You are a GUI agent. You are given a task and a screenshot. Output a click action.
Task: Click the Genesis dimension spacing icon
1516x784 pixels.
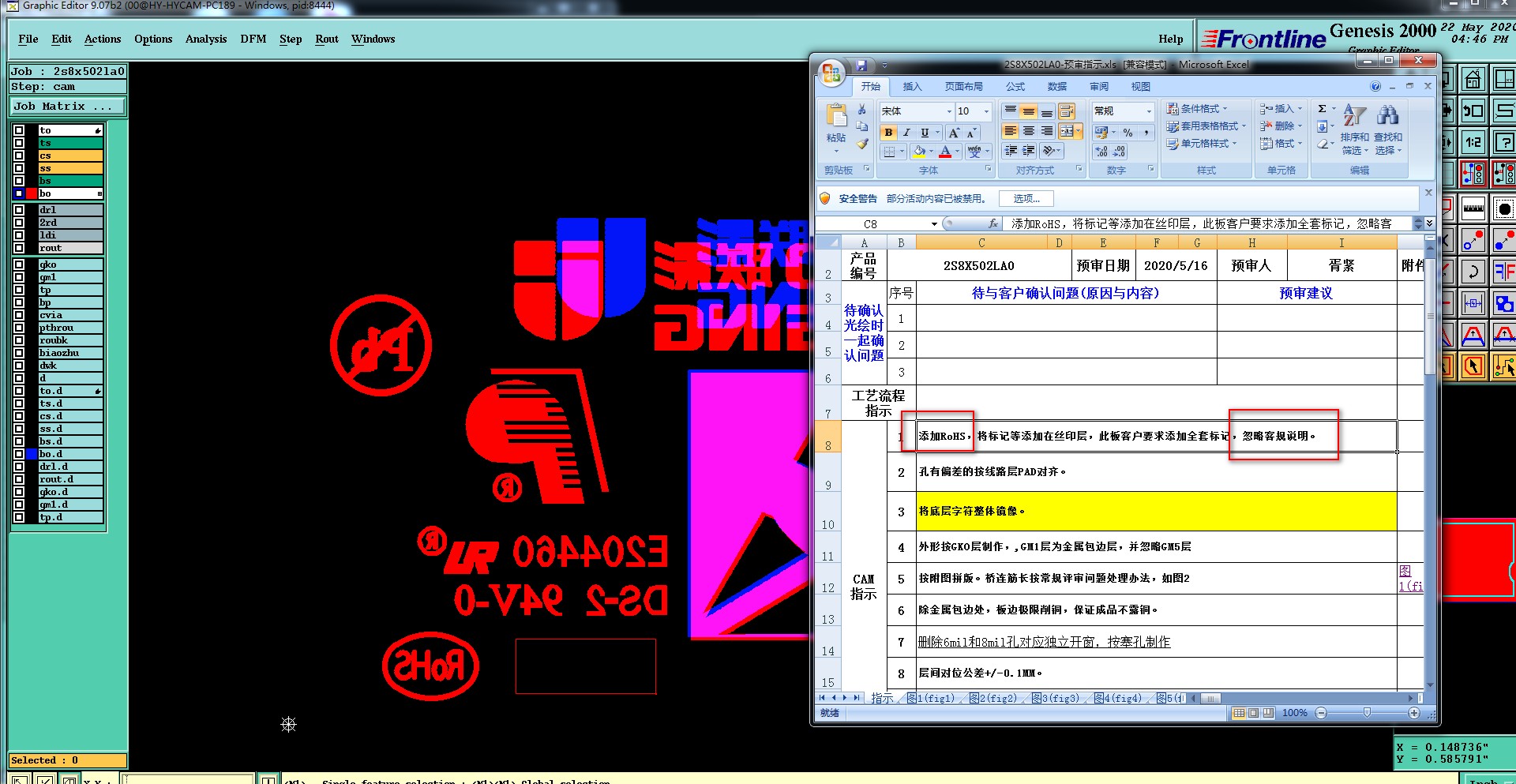tap(1473, 303)
